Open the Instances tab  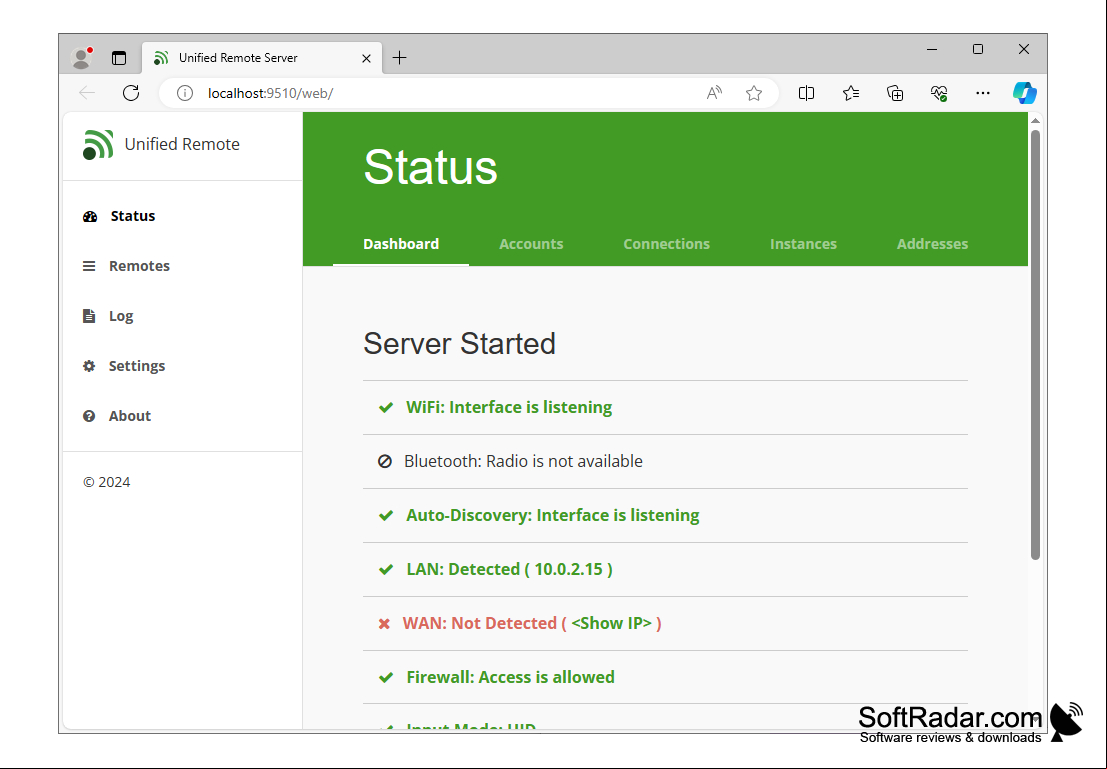click(x=803, y=244)
